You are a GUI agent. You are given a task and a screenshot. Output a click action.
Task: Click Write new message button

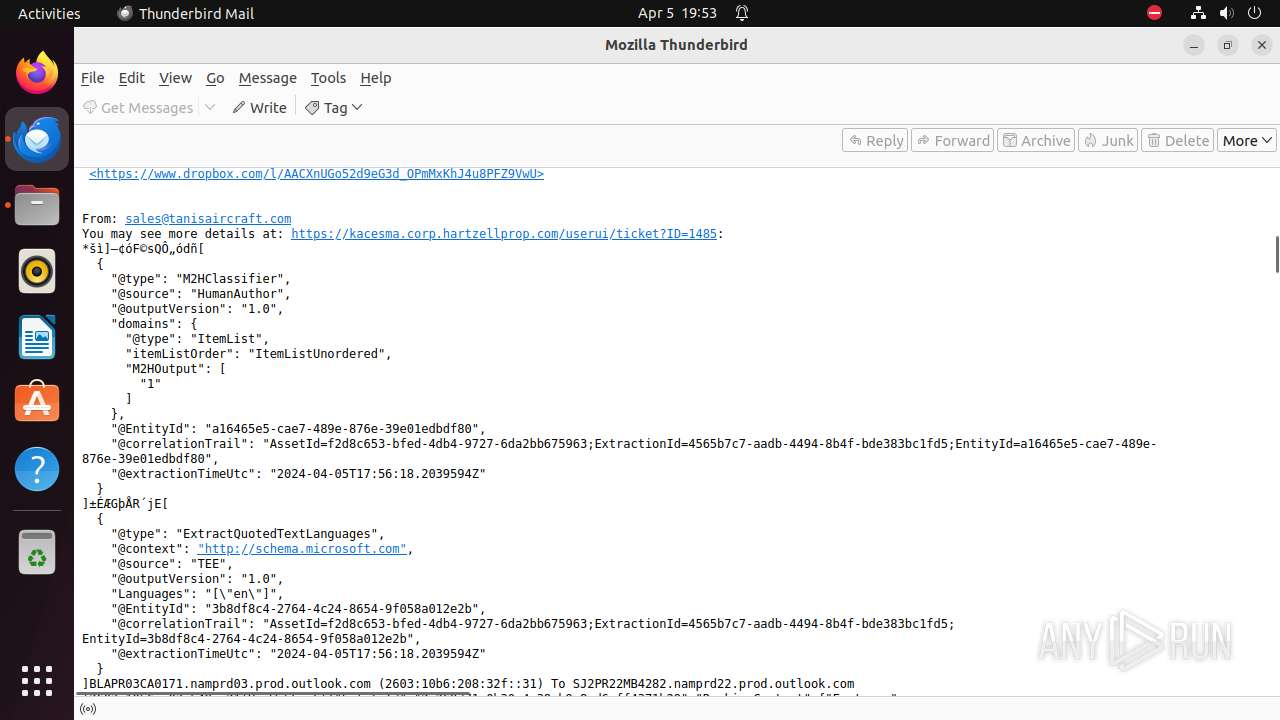pyautogui.click(x=259, y=107)
